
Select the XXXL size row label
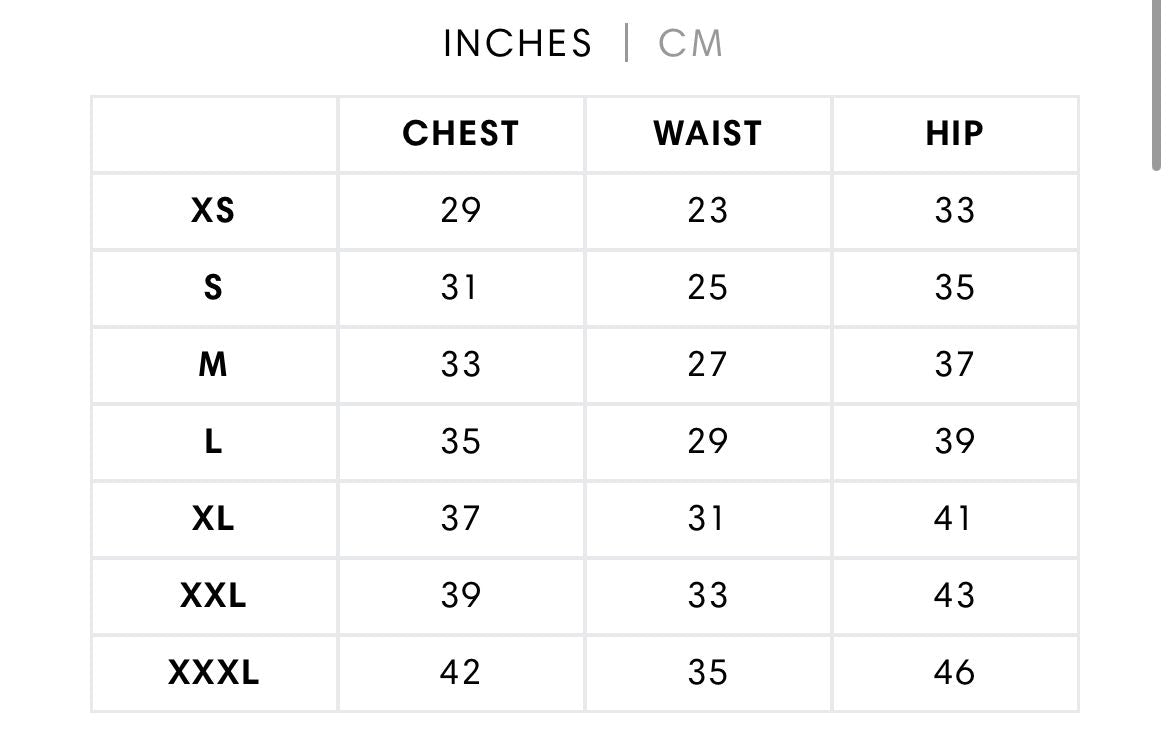click(x=213, y=672)
